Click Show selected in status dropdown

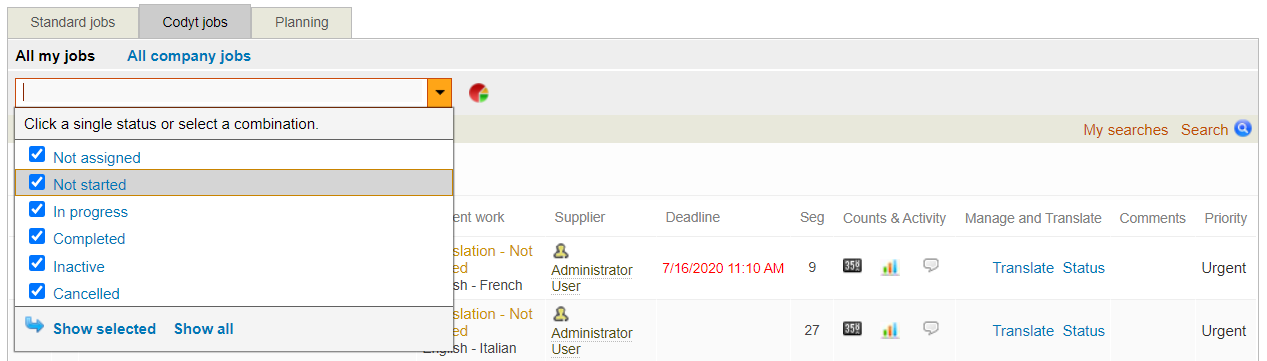104,329
